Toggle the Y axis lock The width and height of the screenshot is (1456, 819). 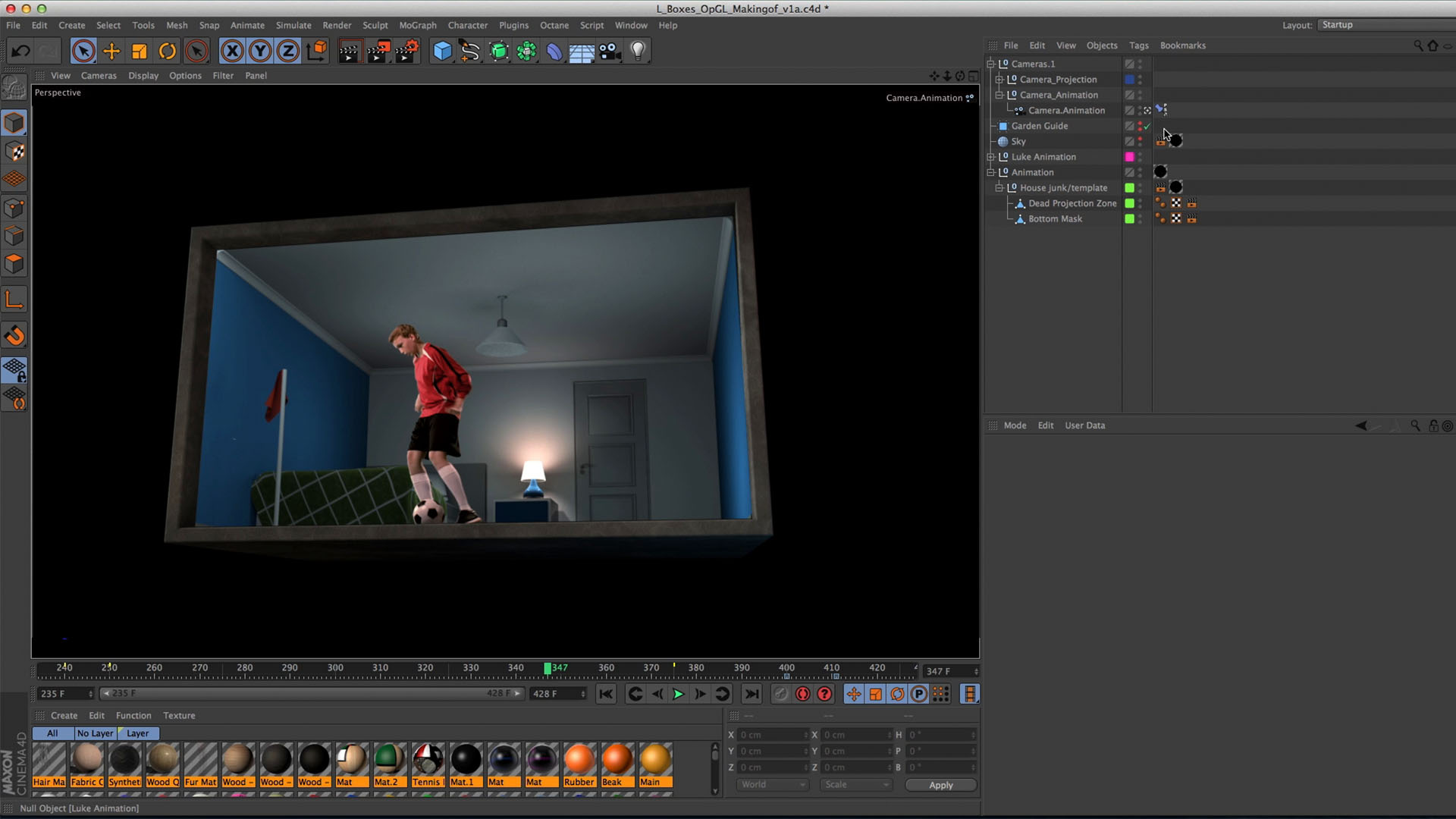(x=260, y=52)
